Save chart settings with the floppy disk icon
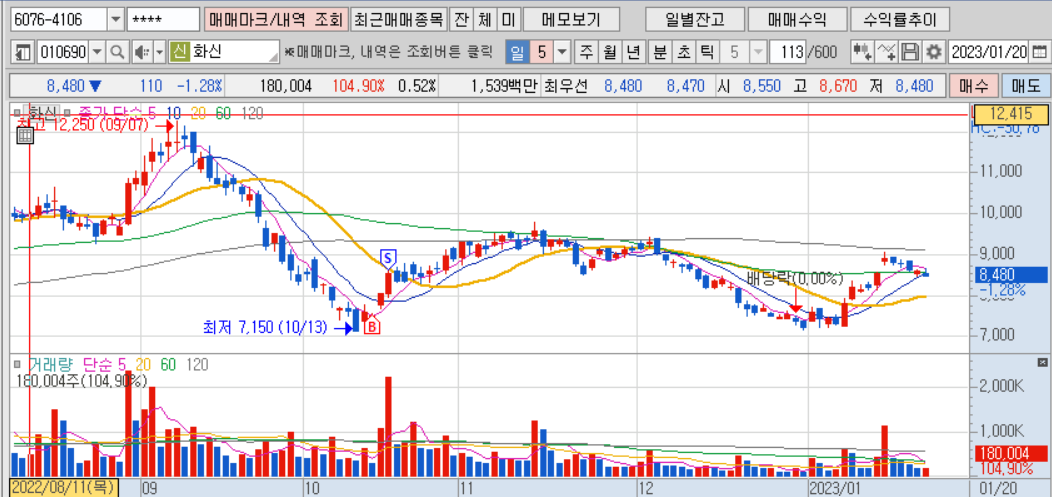 pyautogui.click(x=910, y=52)
